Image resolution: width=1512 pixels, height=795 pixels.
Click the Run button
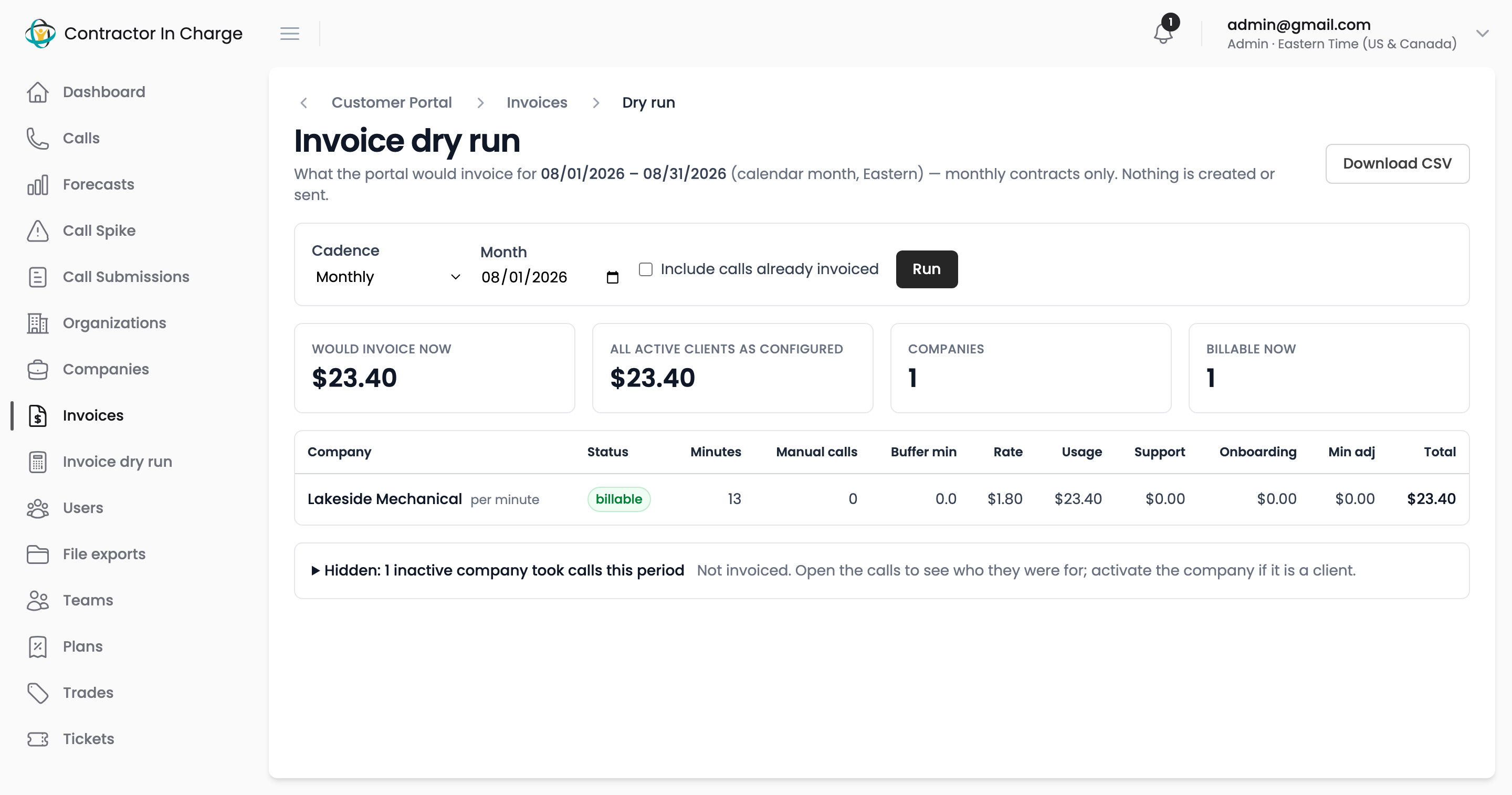(x=926, y=269)
